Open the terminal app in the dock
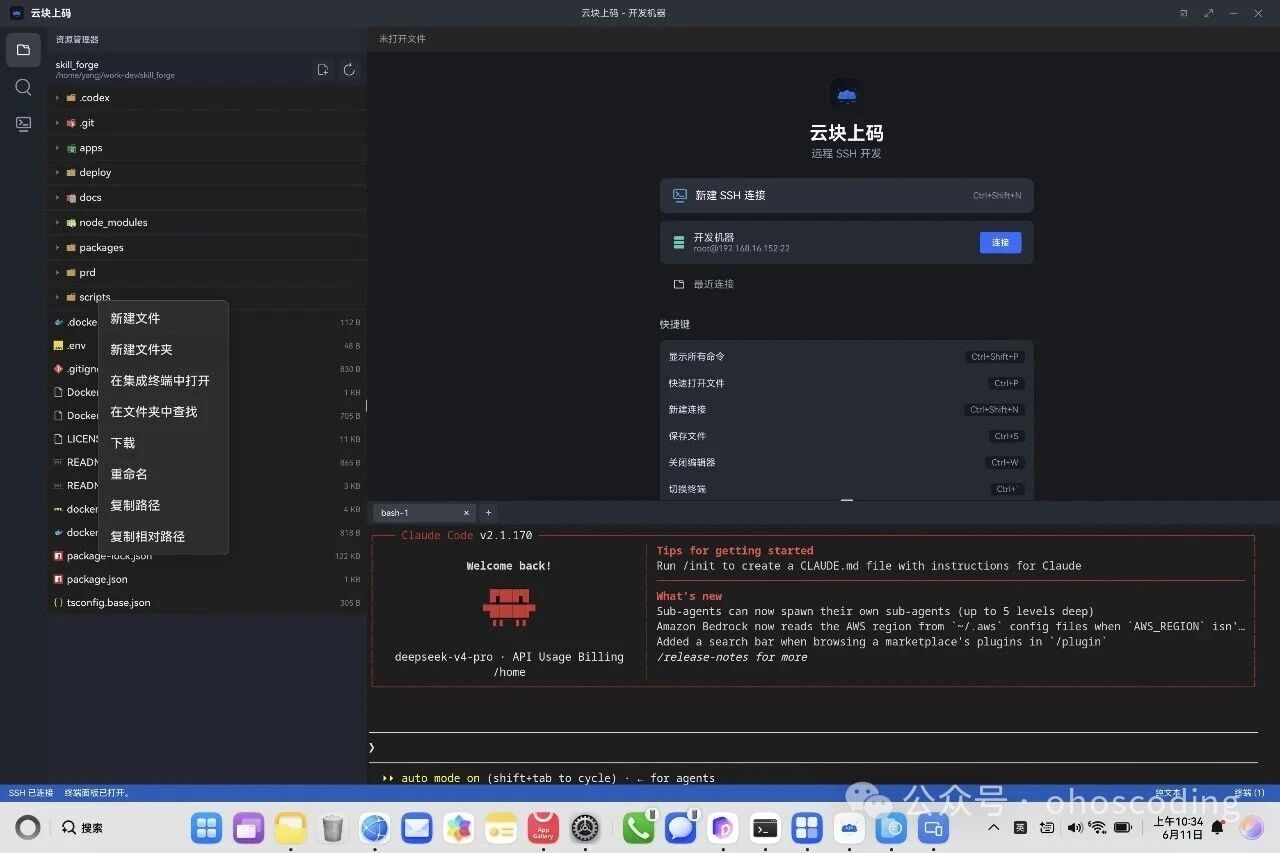The image size is (1280, 853). pos(765,828)
